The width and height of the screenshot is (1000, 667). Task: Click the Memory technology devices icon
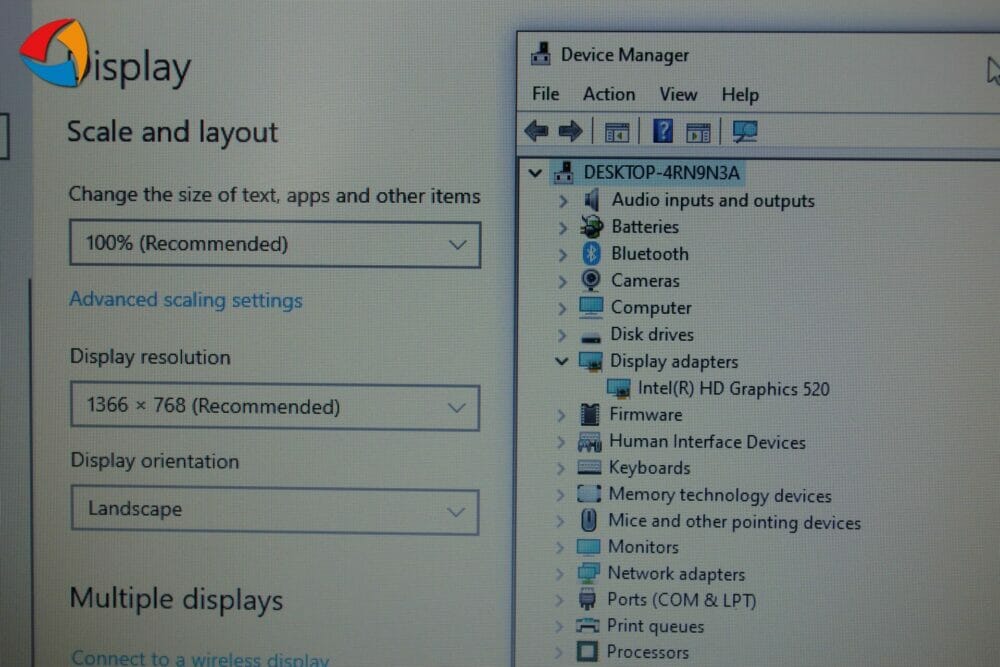pyautogui.click(x=589, y=494)
